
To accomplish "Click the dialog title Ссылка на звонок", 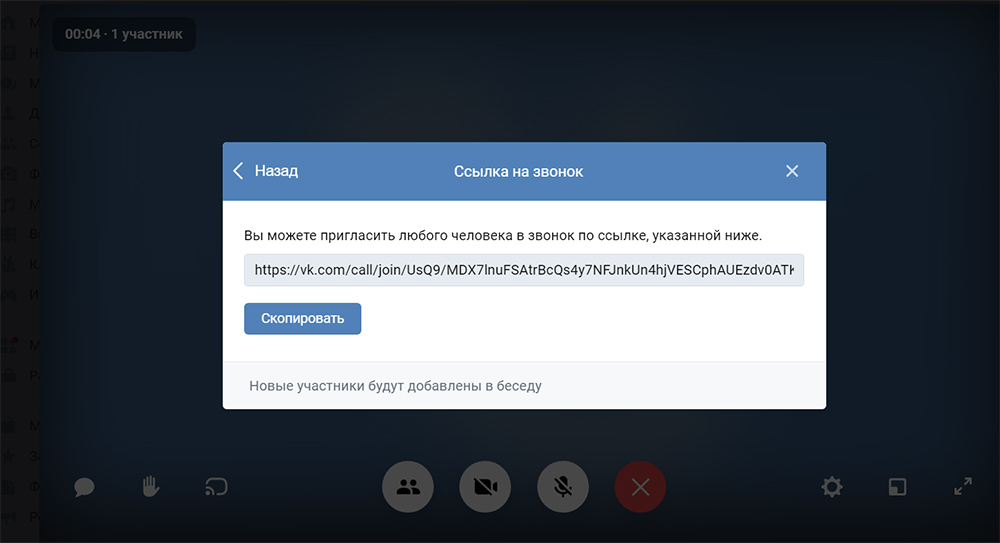I will pyautogui.click(x=518, y=172).
